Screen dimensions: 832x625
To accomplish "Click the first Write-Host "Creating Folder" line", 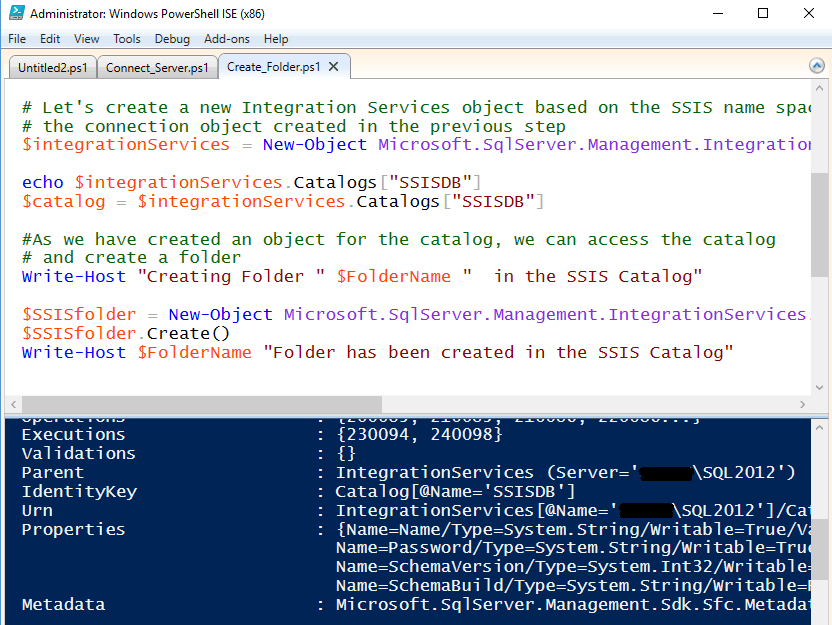I will (362, 276).
